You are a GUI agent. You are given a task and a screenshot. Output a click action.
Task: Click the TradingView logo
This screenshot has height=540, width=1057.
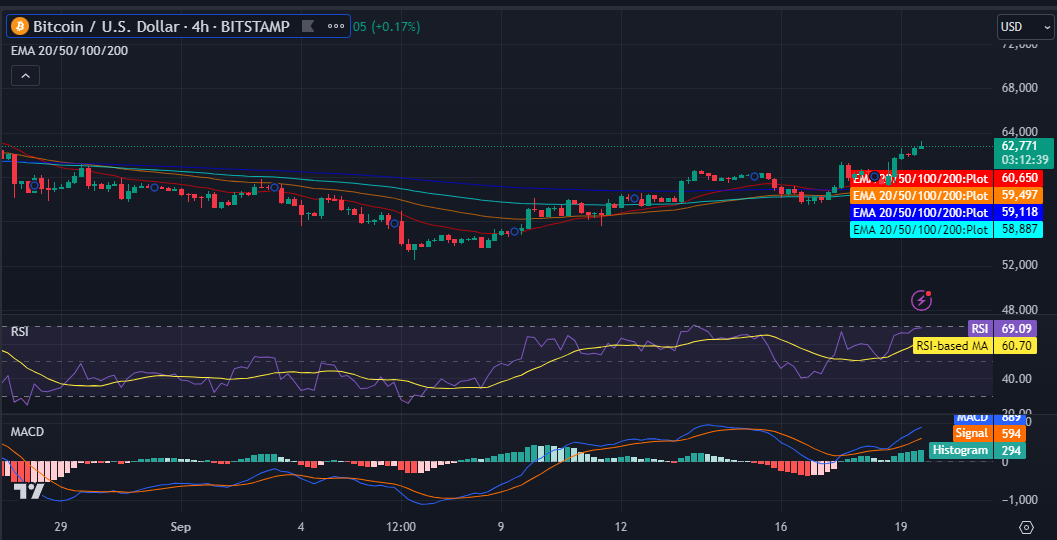coord(28,489)
